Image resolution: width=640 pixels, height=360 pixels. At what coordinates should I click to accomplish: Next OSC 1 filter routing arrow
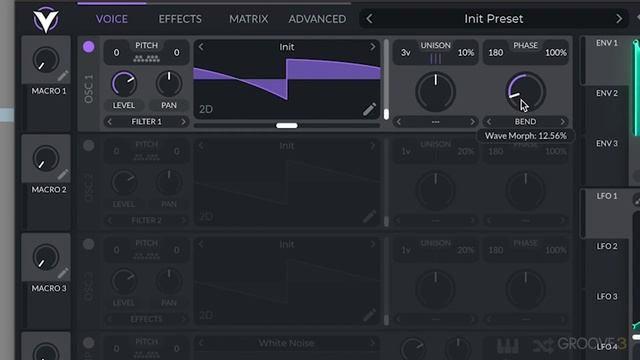click(183, 122)
